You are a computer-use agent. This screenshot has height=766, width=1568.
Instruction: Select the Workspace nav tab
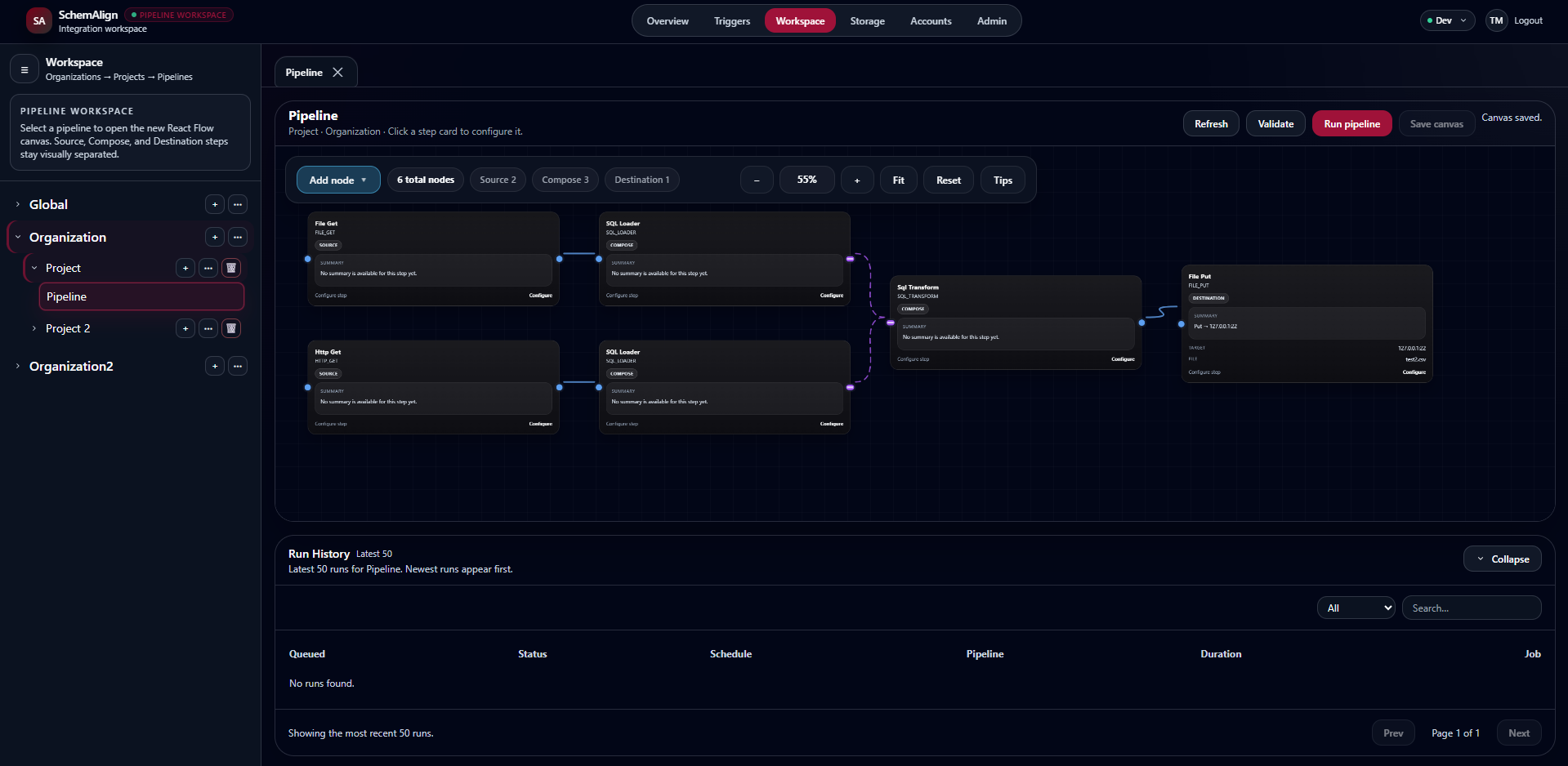tap(800, 21)
